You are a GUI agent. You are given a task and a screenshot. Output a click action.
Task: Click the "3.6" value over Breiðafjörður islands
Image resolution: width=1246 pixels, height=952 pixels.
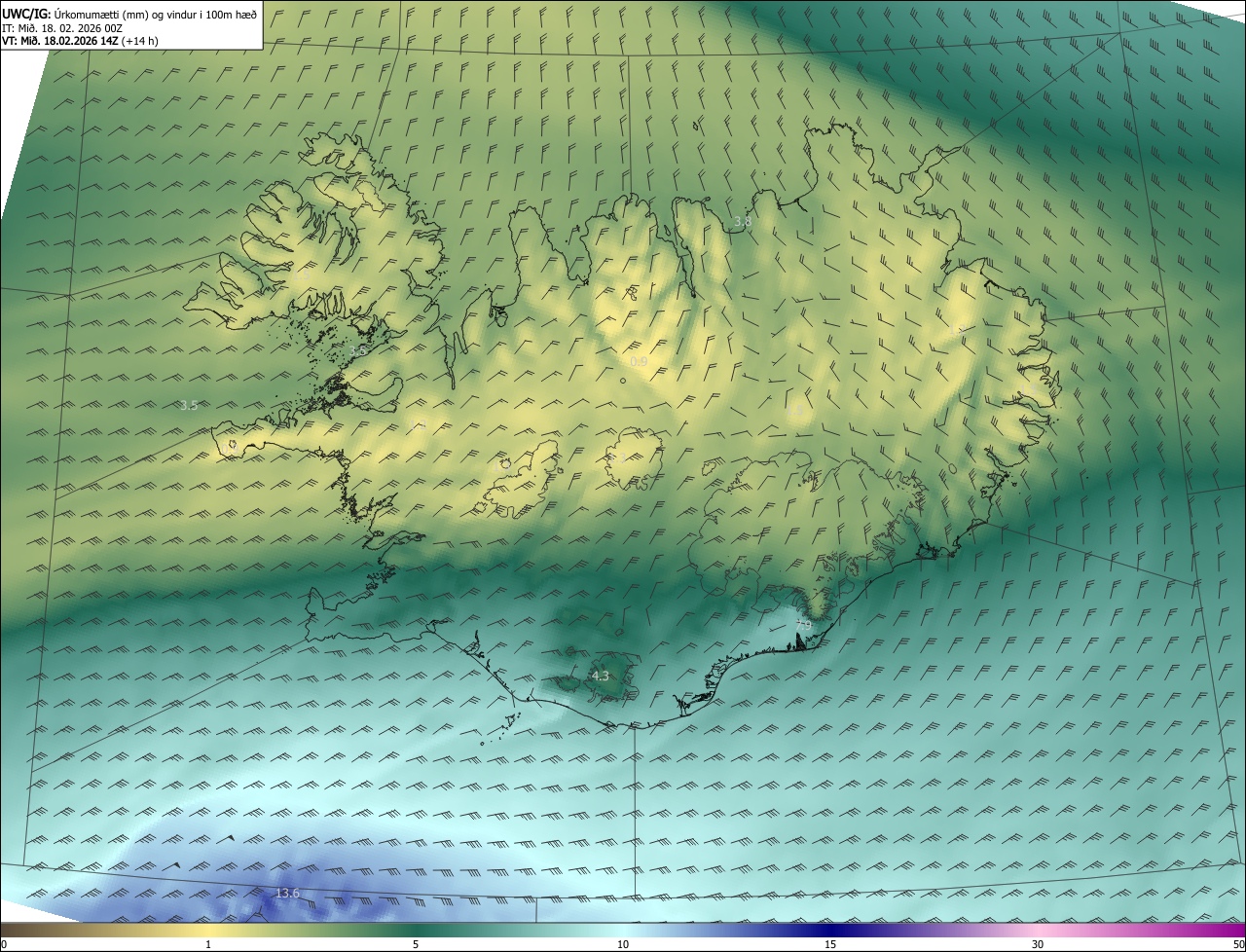click(357, 349)
